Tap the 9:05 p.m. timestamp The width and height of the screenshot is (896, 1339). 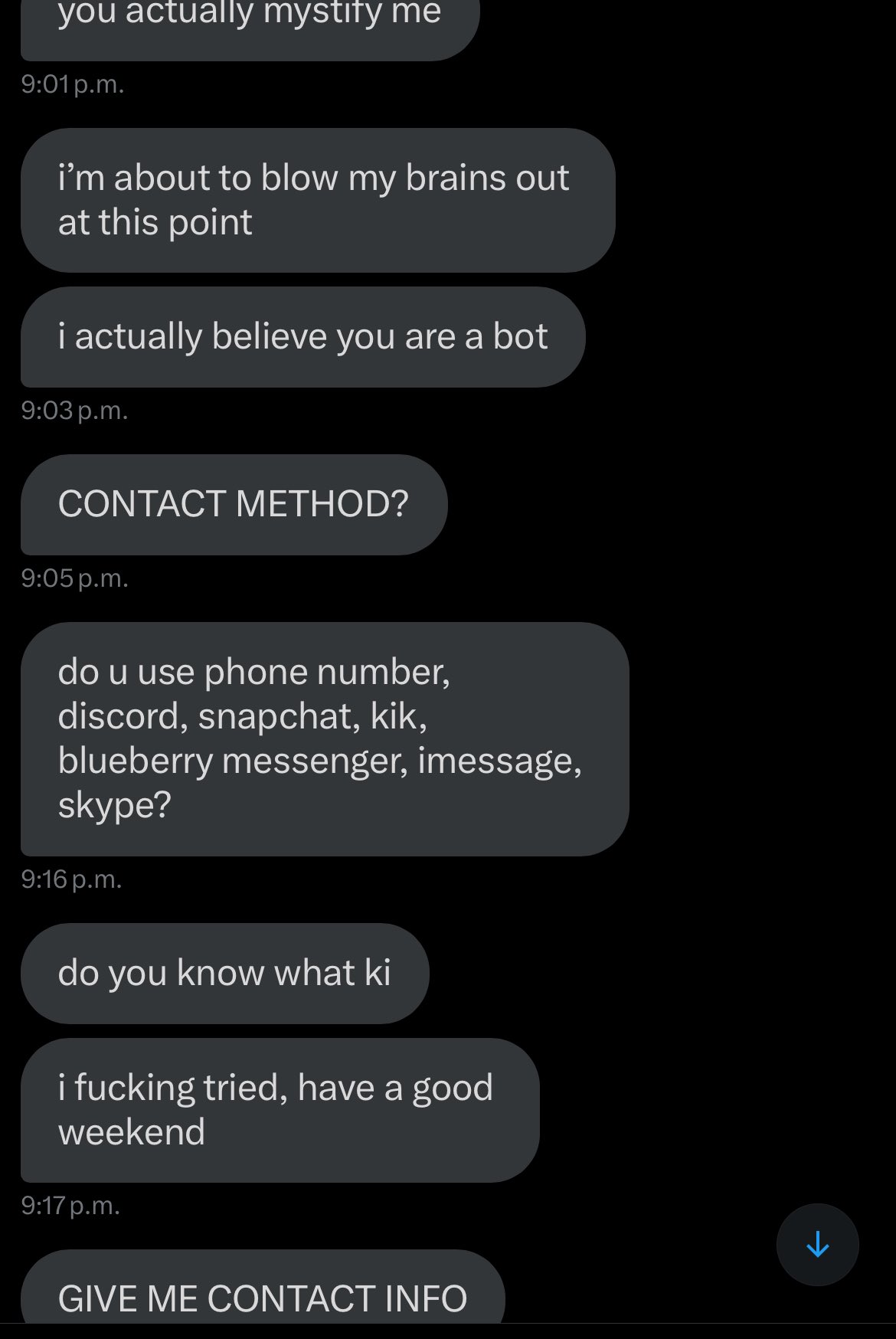click(x=74, y=578)
